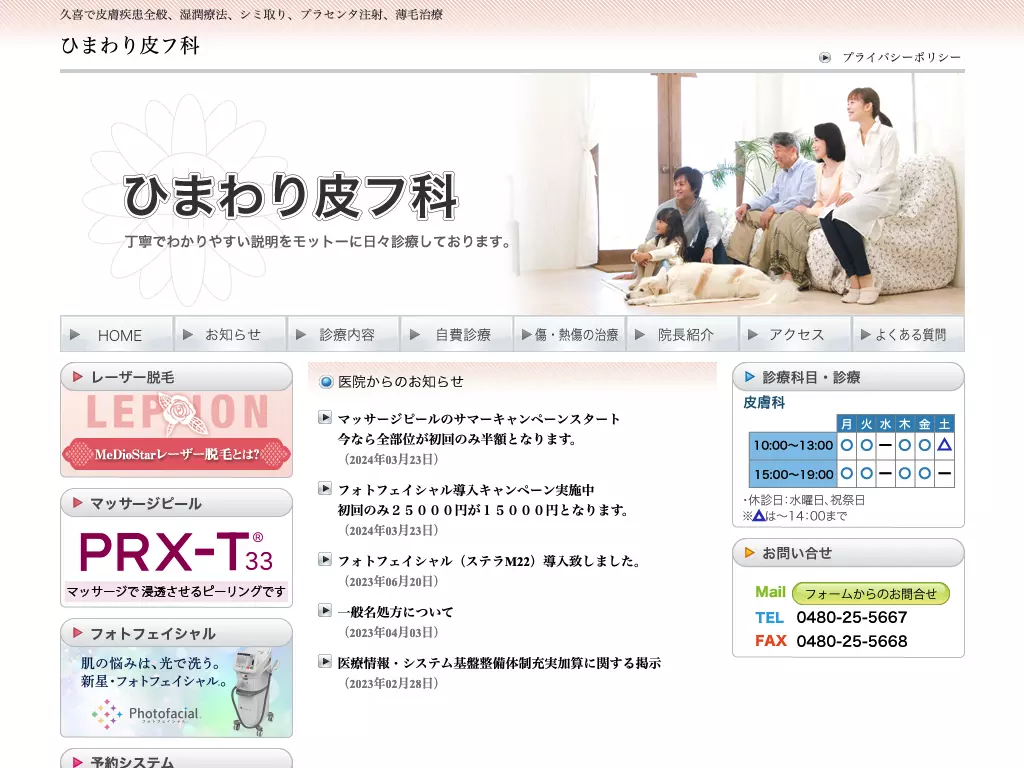The height and width of the screenshot is (768, 1024).
Task: Open the プライバシーポリシー link
Action: pos(901,57)
